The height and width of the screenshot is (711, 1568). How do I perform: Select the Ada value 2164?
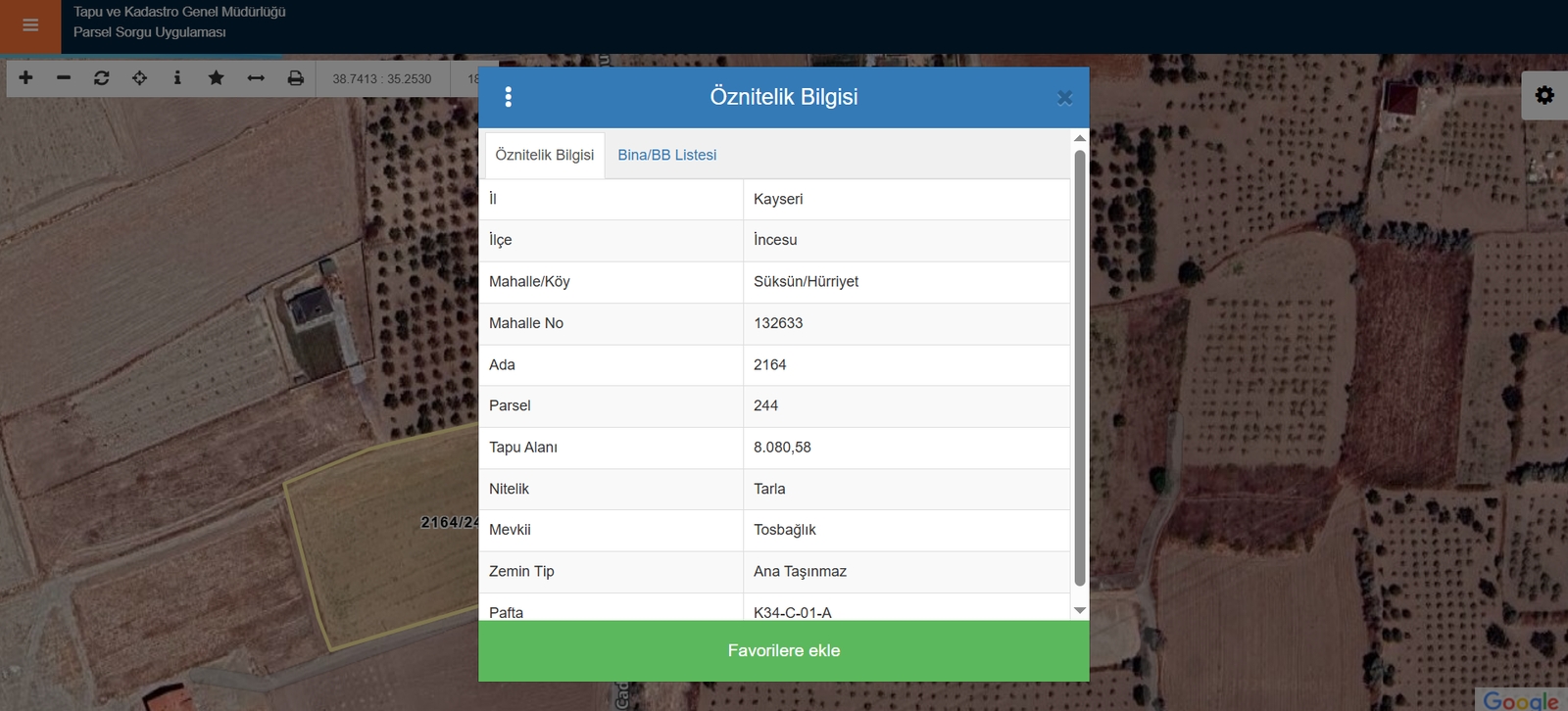point(906,364)
